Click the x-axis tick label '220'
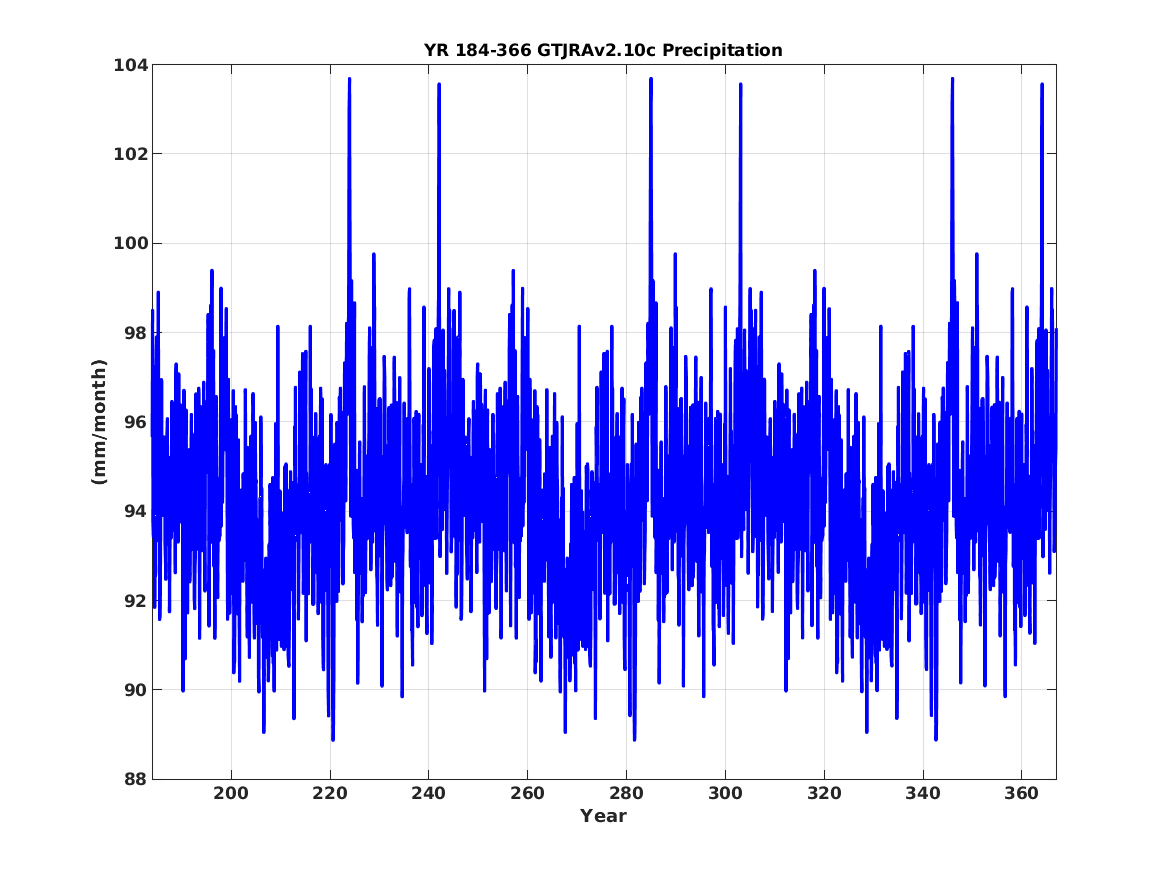This screenshot has width=1167, height=875. 330,794
